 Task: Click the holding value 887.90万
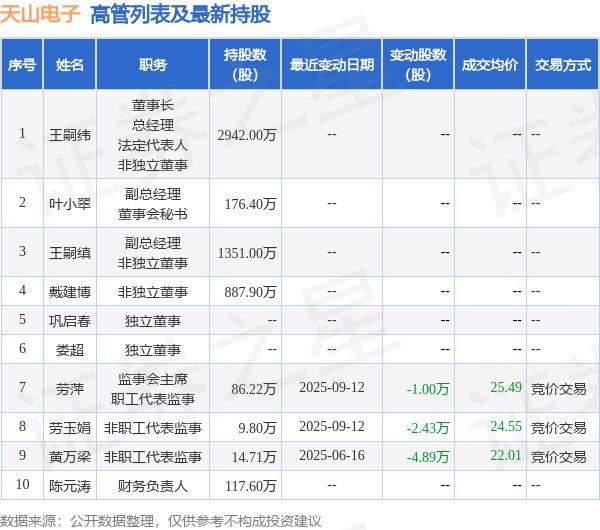250,292
